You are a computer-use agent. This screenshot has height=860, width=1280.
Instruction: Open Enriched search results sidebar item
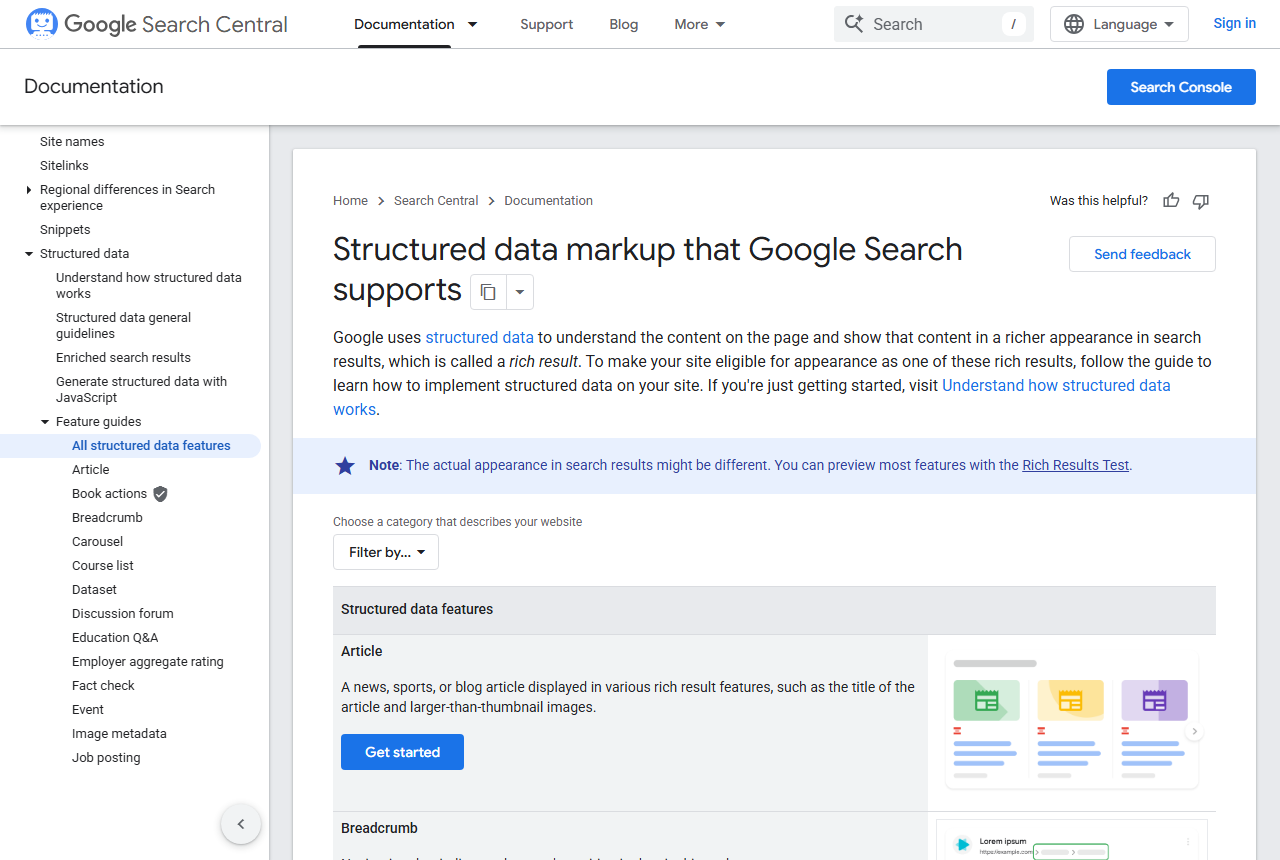[x=123, y=358]
